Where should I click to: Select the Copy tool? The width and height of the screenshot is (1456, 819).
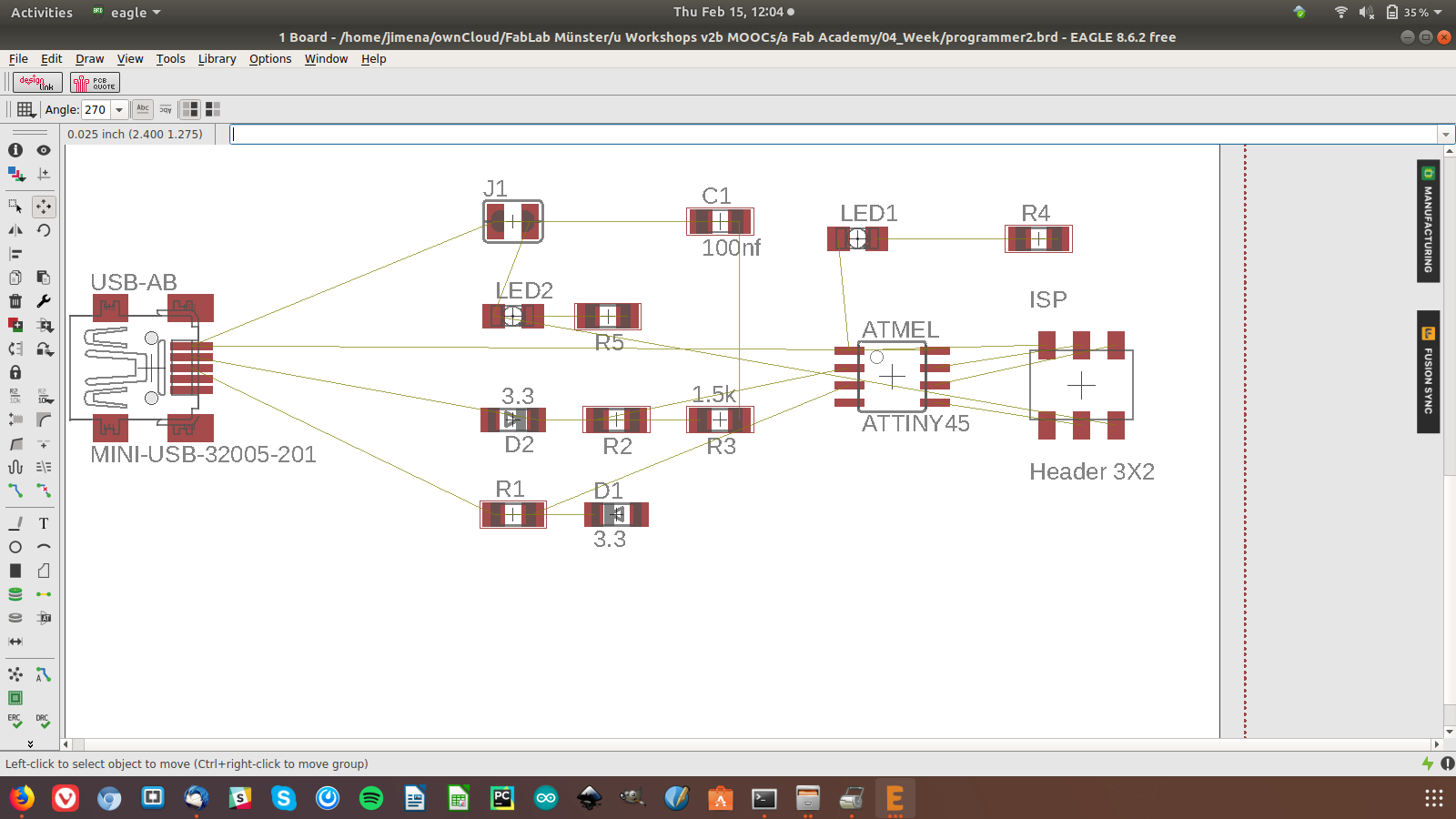pyautogui.click(x=15, y=278)
